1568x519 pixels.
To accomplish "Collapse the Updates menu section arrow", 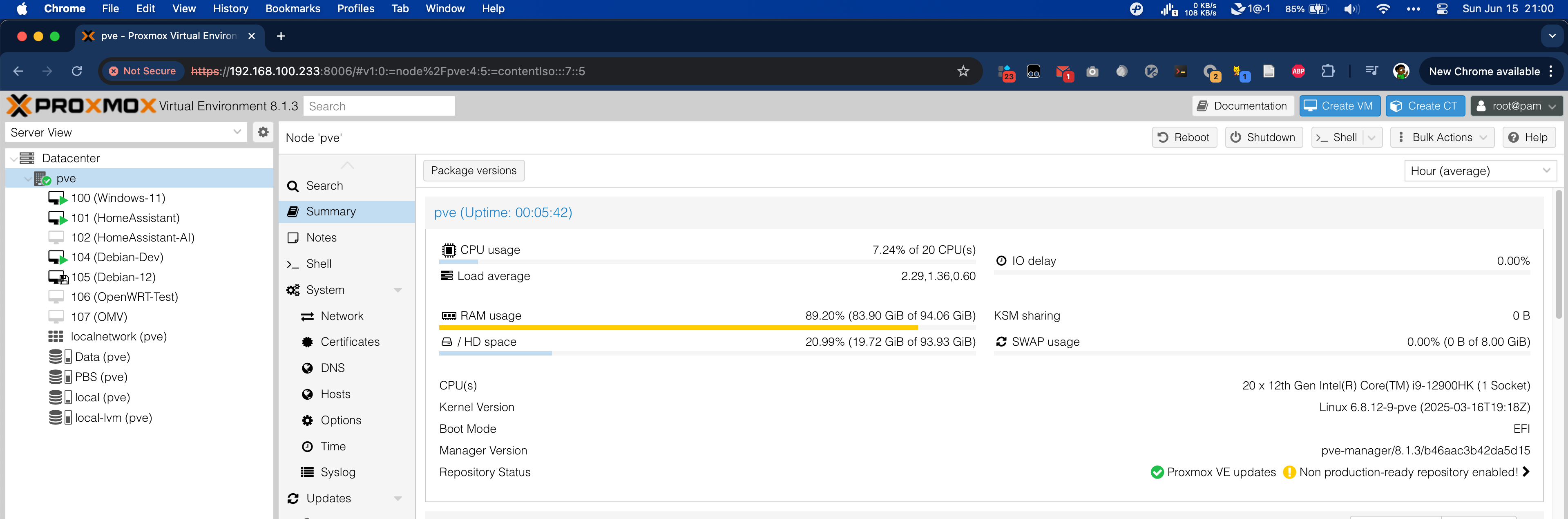I will (x=398, y=498).
